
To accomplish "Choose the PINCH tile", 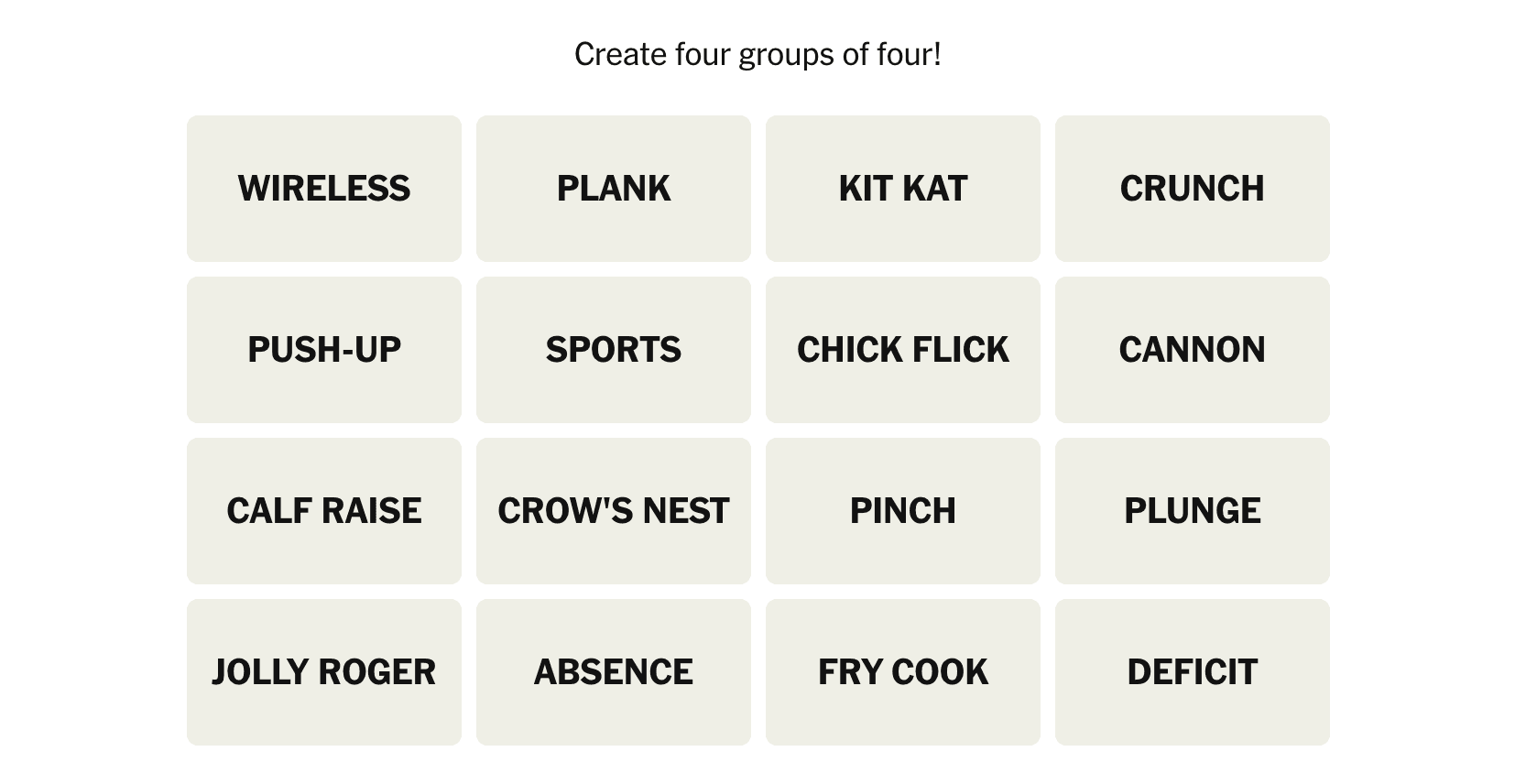I will point(903,511).
